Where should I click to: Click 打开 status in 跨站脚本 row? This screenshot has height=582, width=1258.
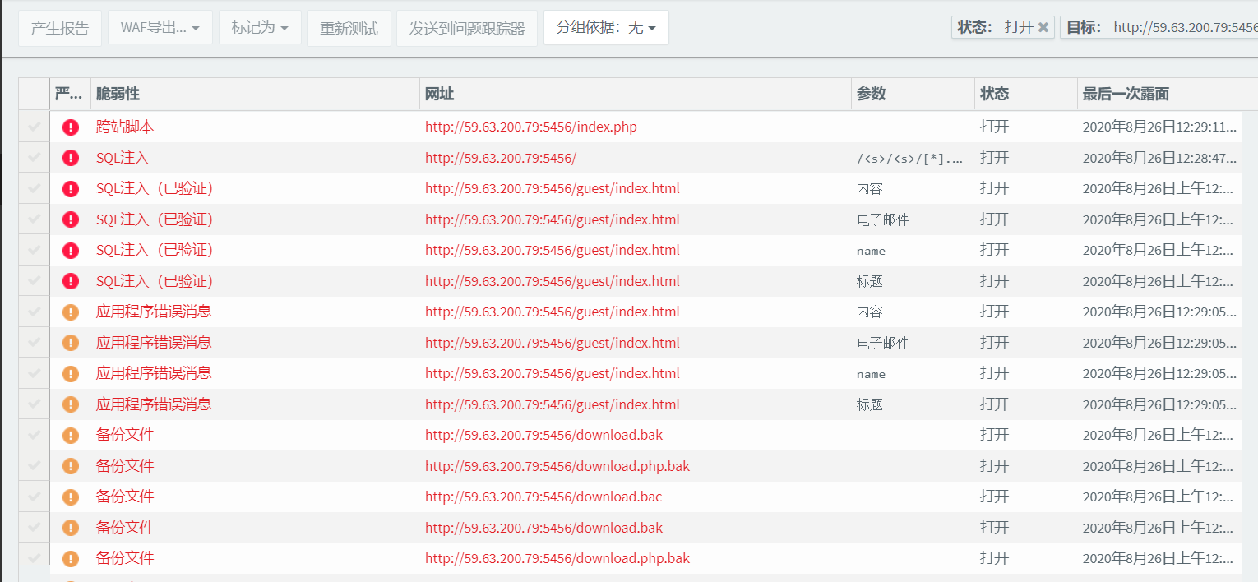tap(994, 127)
